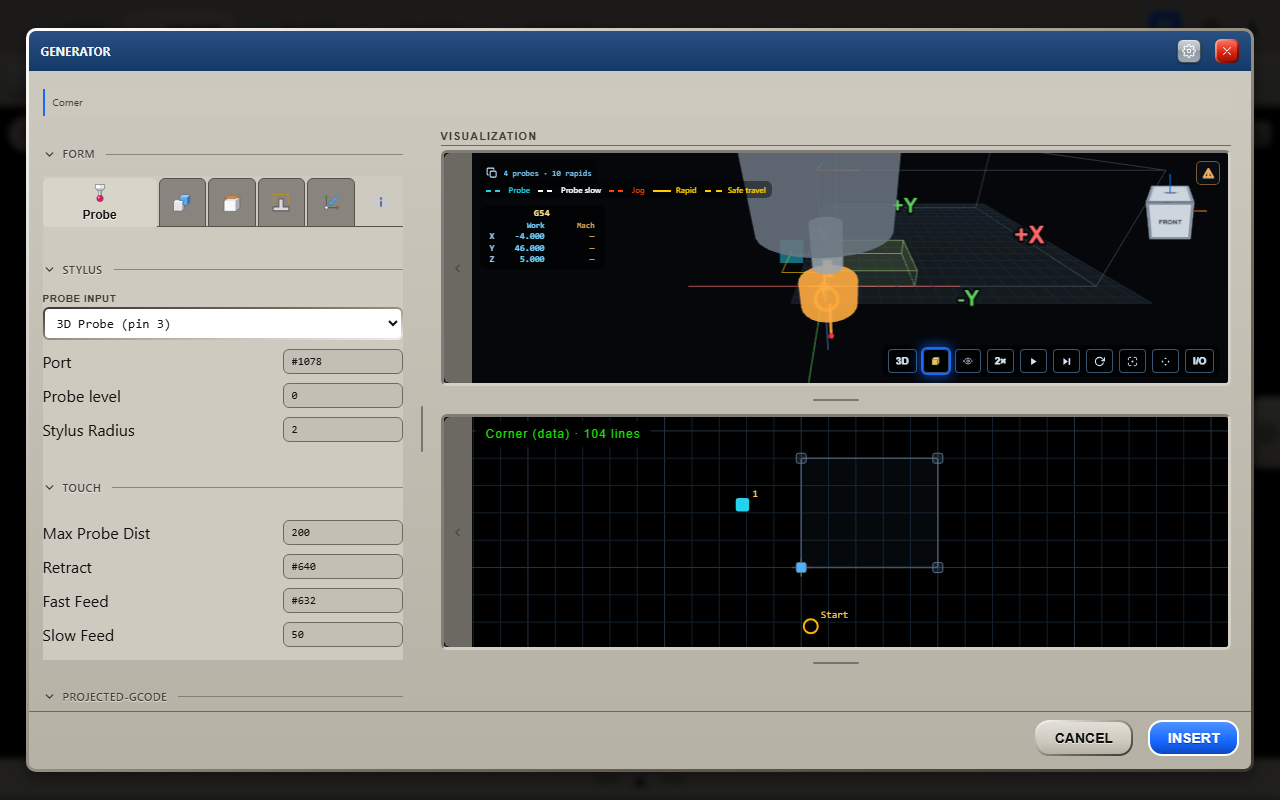The width and height of the screenshot is (1280, 800).
Task: Collapse the FORM section
Action: point(51,154)
